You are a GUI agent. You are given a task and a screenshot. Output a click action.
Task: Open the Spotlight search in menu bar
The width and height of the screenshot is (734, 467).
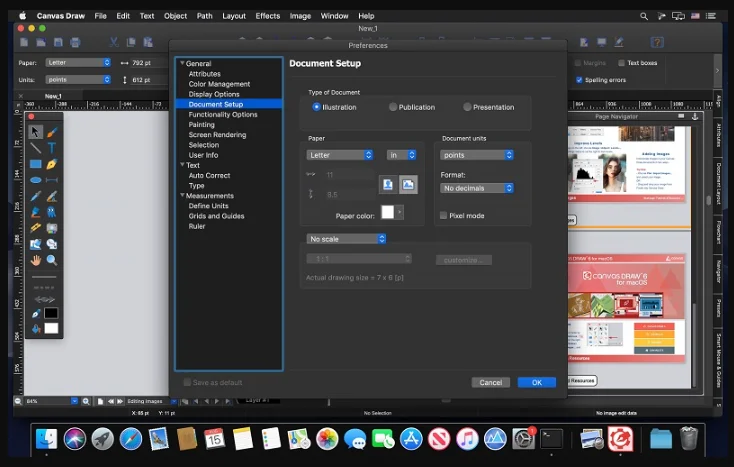[644, 16]
